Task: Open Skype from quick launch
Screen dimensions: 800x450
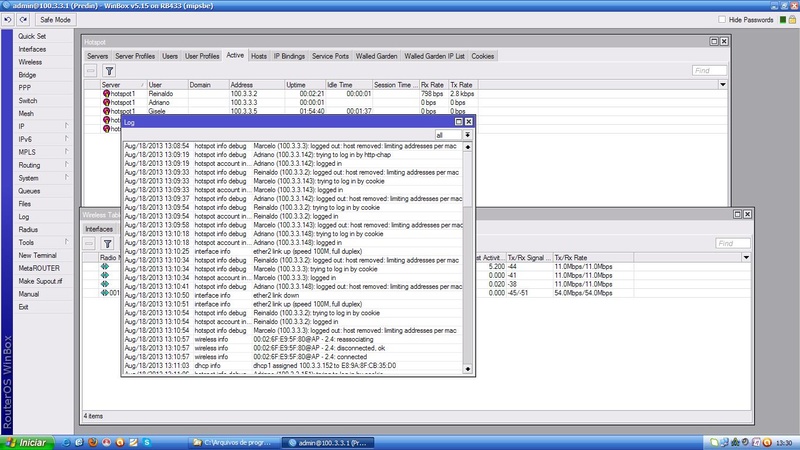Action: 146,442
